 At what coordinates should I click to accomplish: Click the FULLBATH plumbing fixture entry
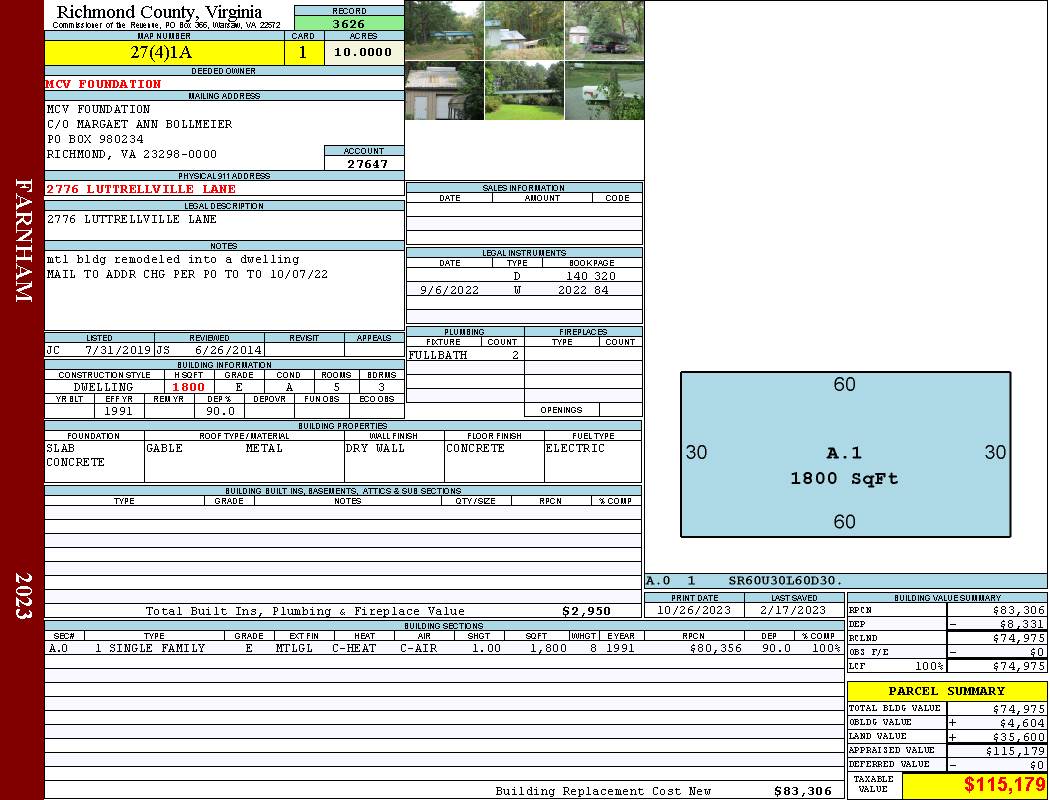click(438, 355)
